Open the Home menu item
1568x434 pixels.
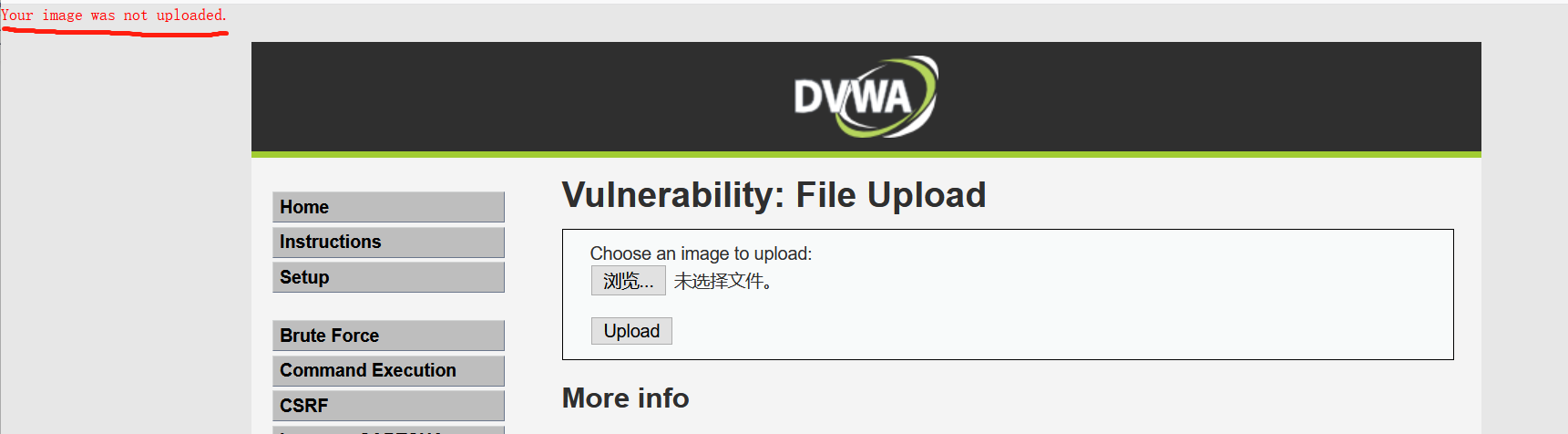point(388,207)
